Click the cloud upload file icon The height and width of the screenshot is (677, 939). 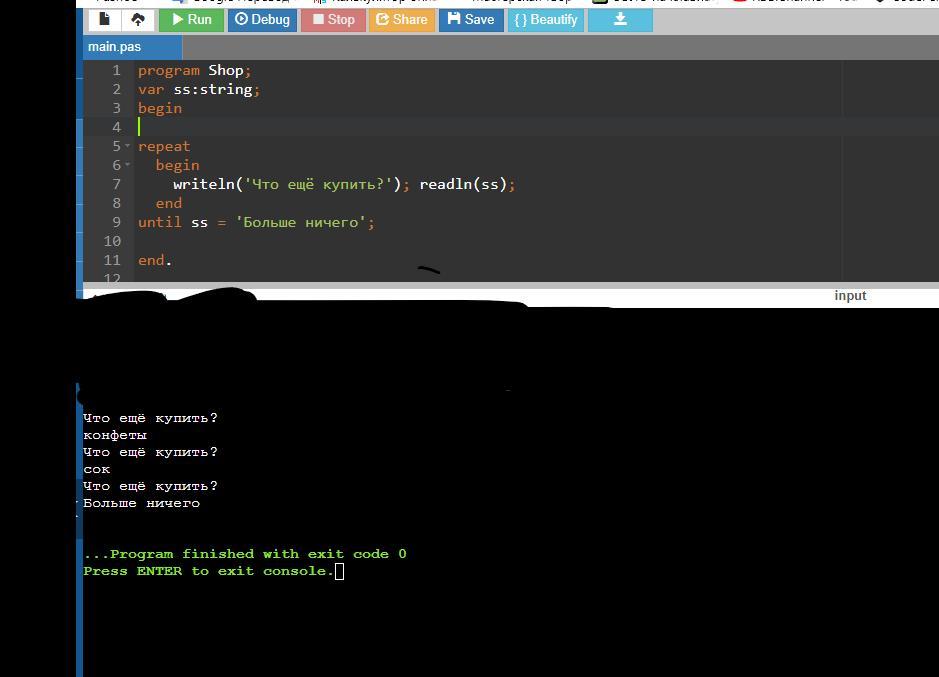(138, 19)
